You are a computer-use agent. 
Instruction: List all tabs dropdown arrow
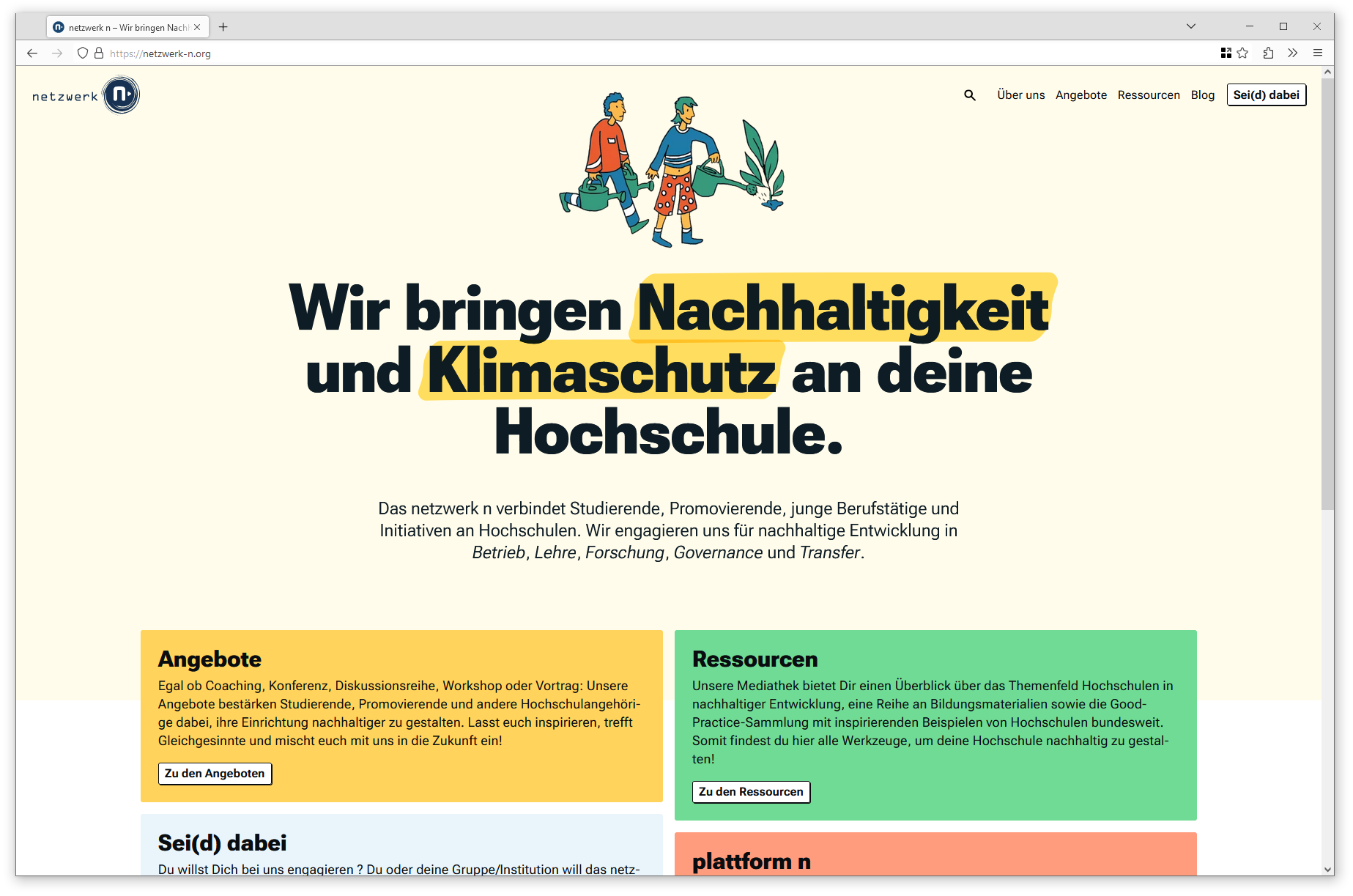(x=1191, y=26)
